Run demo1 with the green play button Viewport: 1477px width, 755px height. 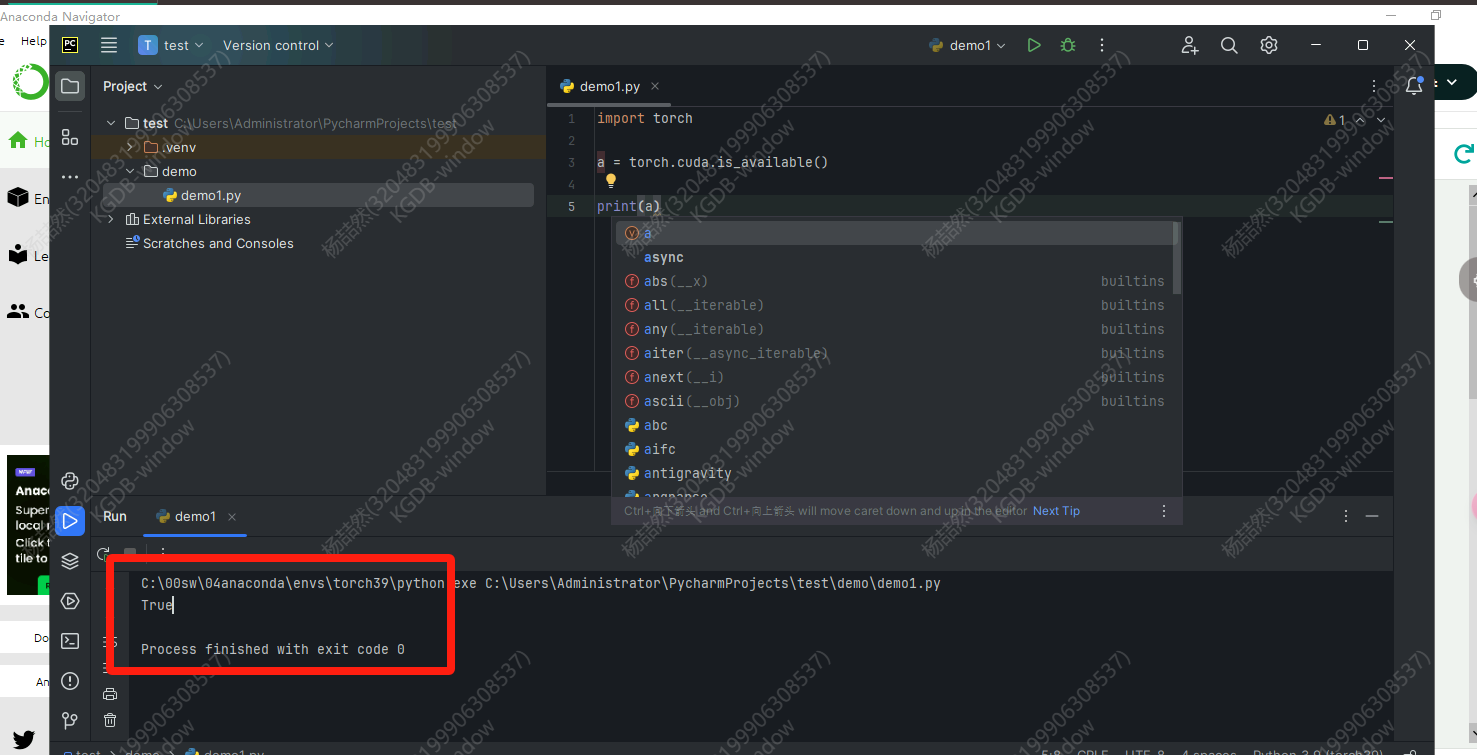pyautogui.click(x=1034, y=45)
